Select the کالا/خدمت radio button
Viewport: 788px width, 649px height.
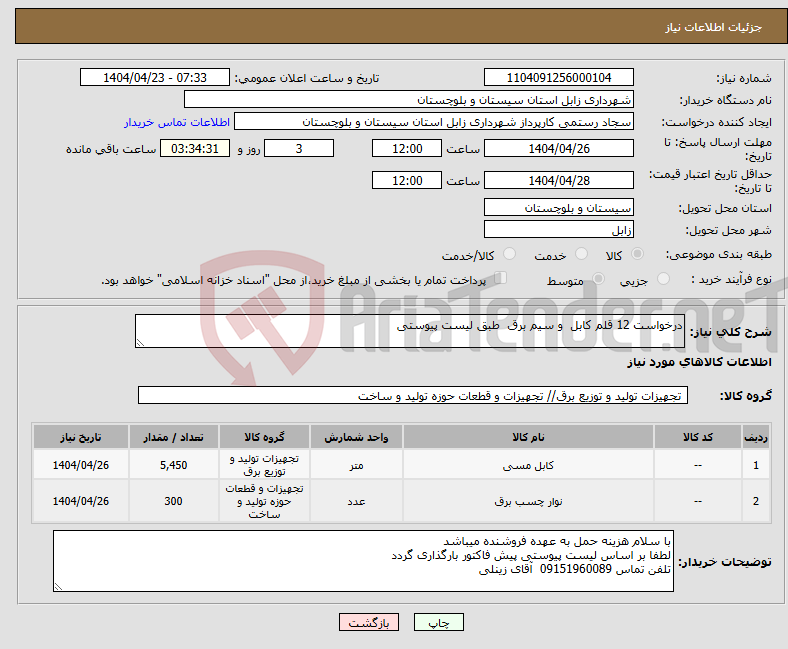[510, 254]
